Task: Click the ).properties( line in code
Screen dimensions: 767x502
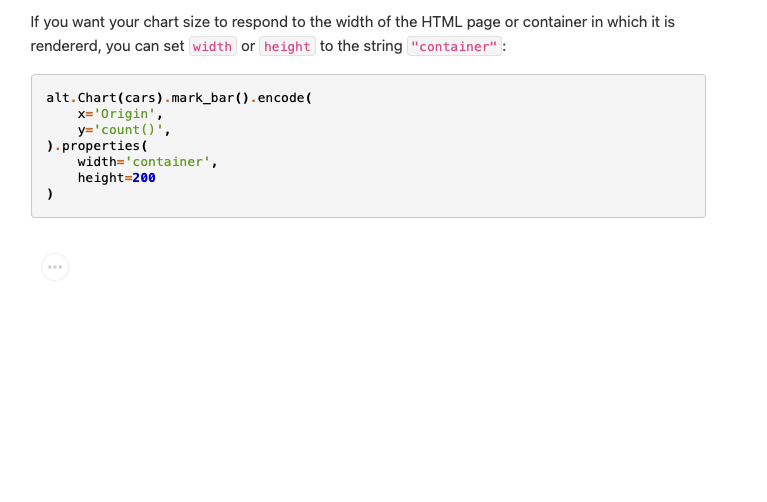Action: 97,146
